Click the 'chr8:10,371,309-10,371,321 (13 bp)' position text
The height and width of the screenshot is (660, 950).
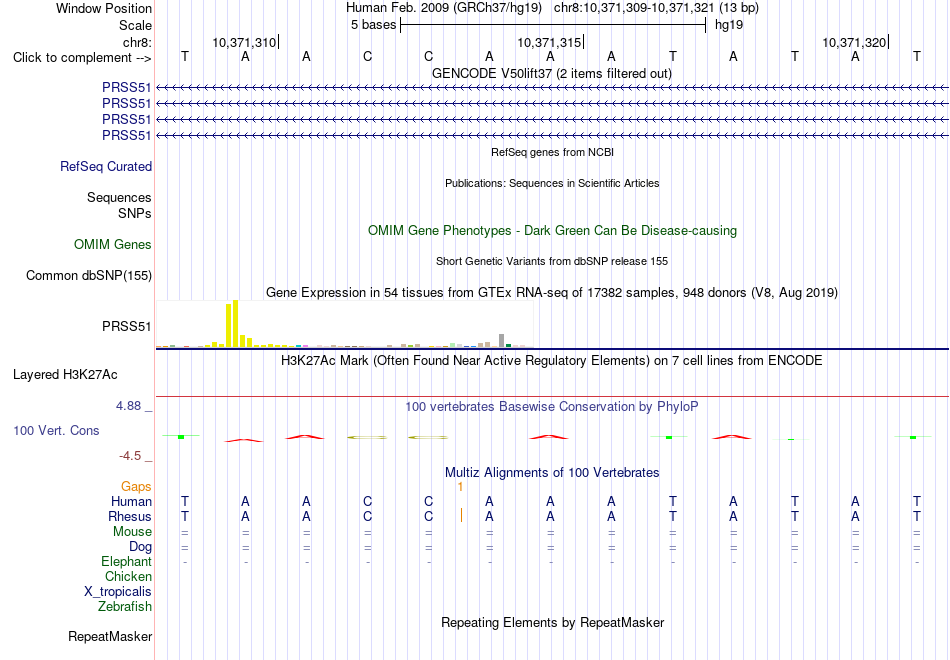point(656,8)
